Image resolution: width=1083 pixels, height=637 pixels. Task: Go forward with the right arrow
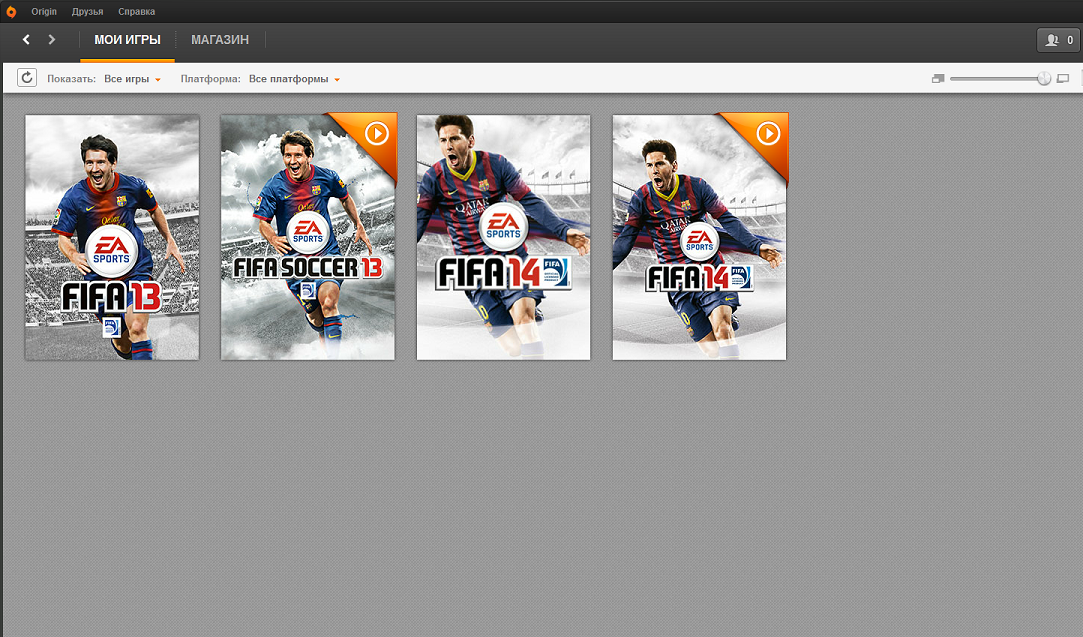coord(52,39)
